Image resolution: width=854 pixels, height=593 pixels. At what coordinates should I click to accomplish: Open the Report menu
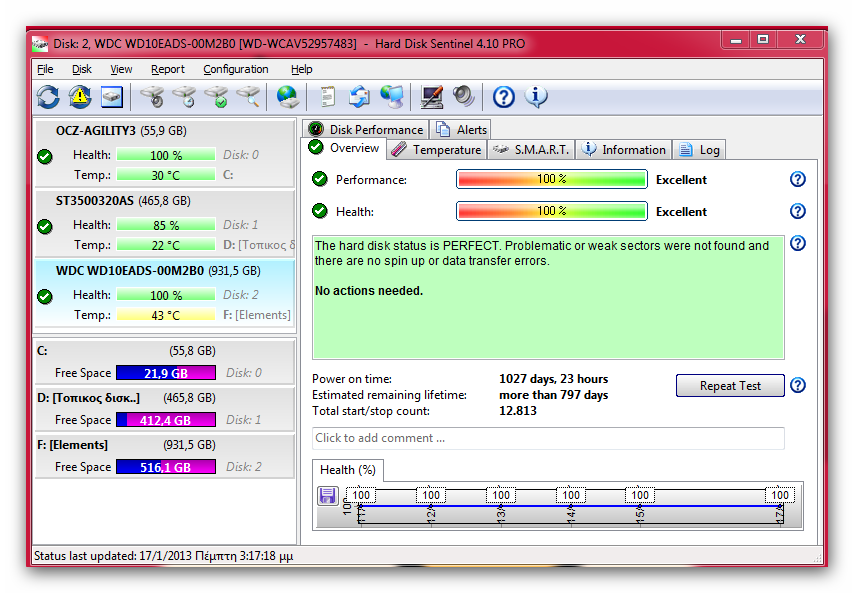click(x=168, y=69)
